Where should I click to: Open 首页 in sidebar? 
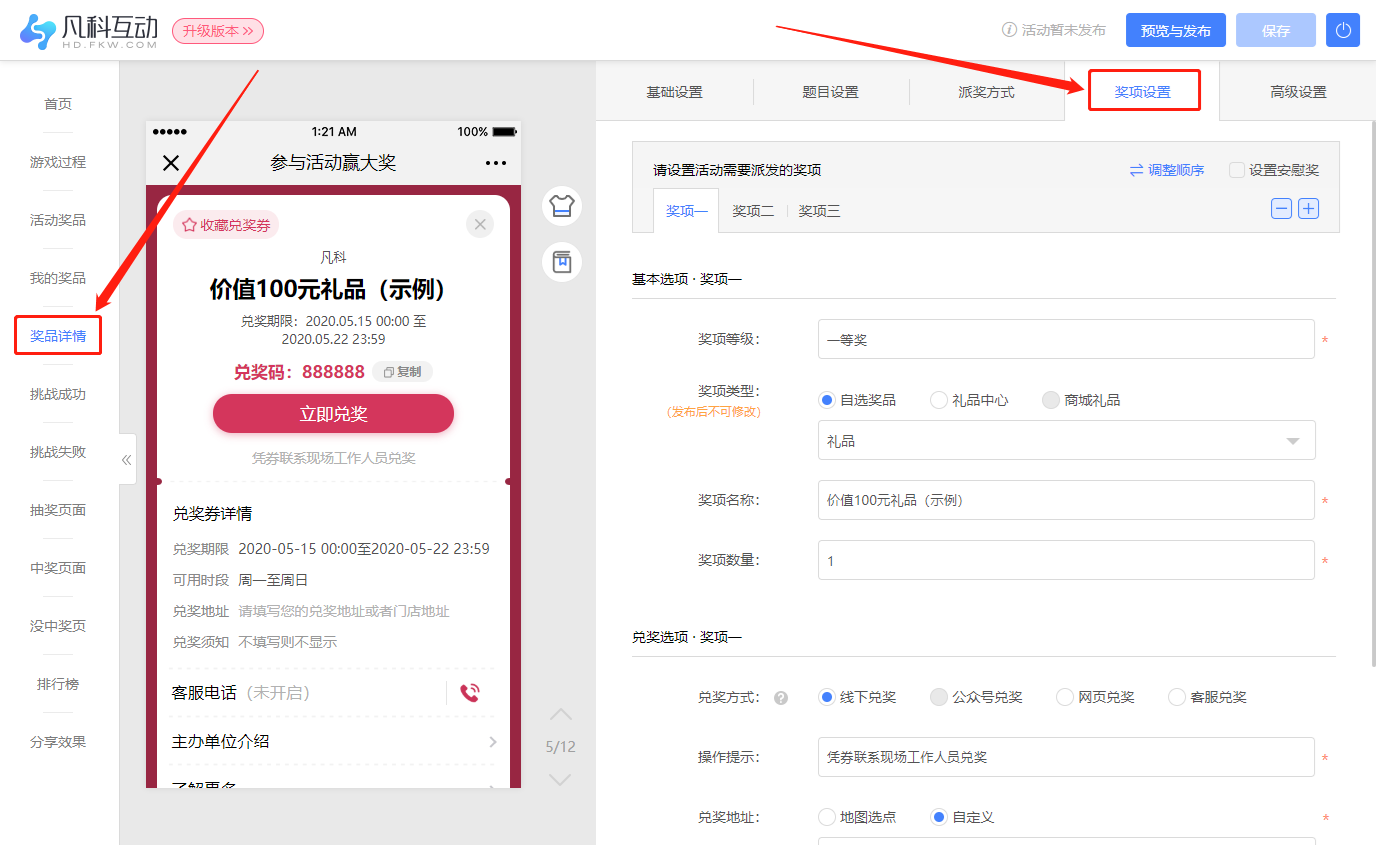pyautogui.click(x=58, y=104)
